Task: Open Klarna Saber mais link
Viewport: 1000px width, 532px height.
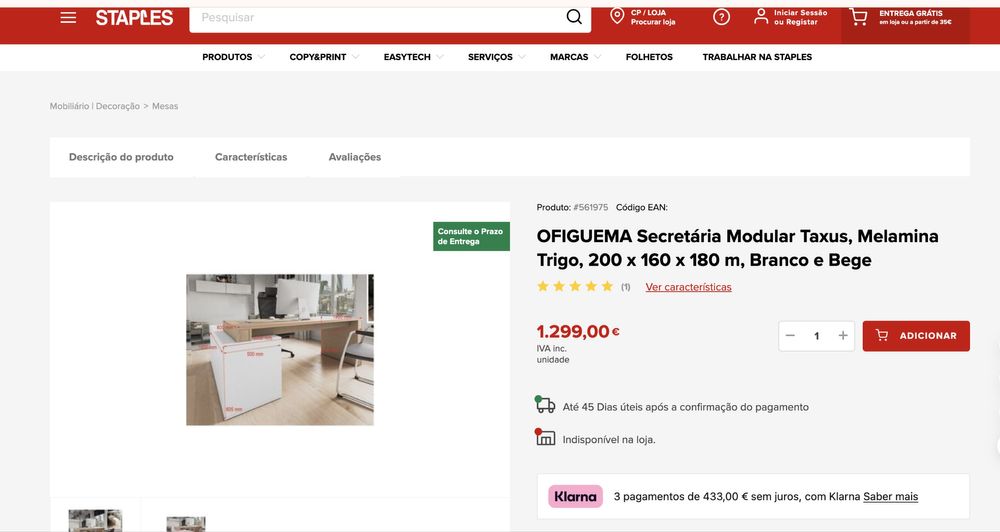Action: tap(890, 496)
